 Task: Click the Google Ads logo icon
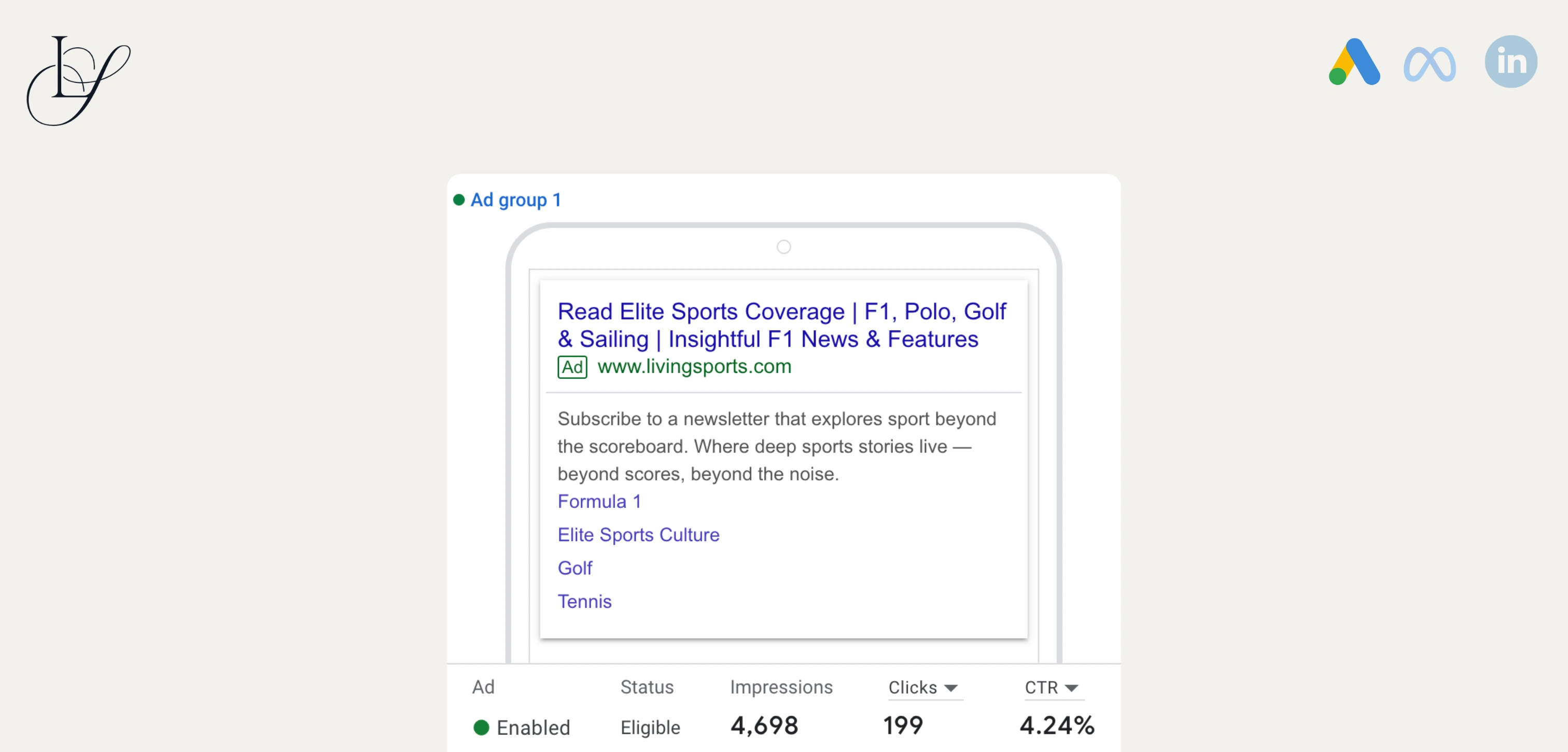[1354, 62]
